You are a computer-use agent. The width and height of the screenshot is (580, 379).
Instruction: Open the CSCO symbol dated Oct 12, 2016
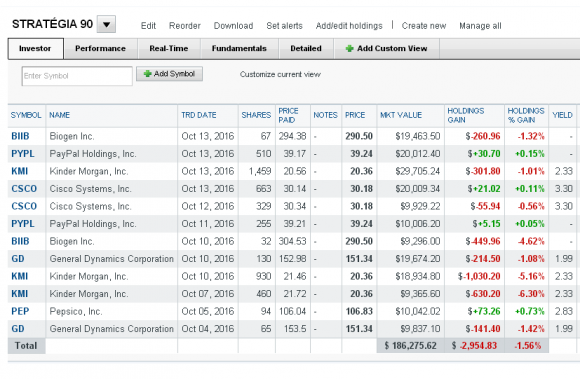pos(24,206)
